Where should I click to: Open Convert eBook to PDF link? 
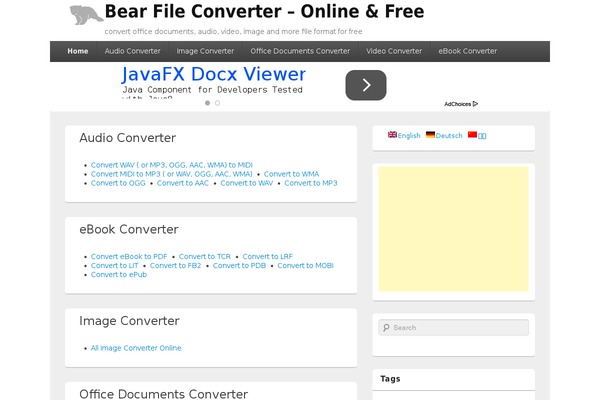129,256
